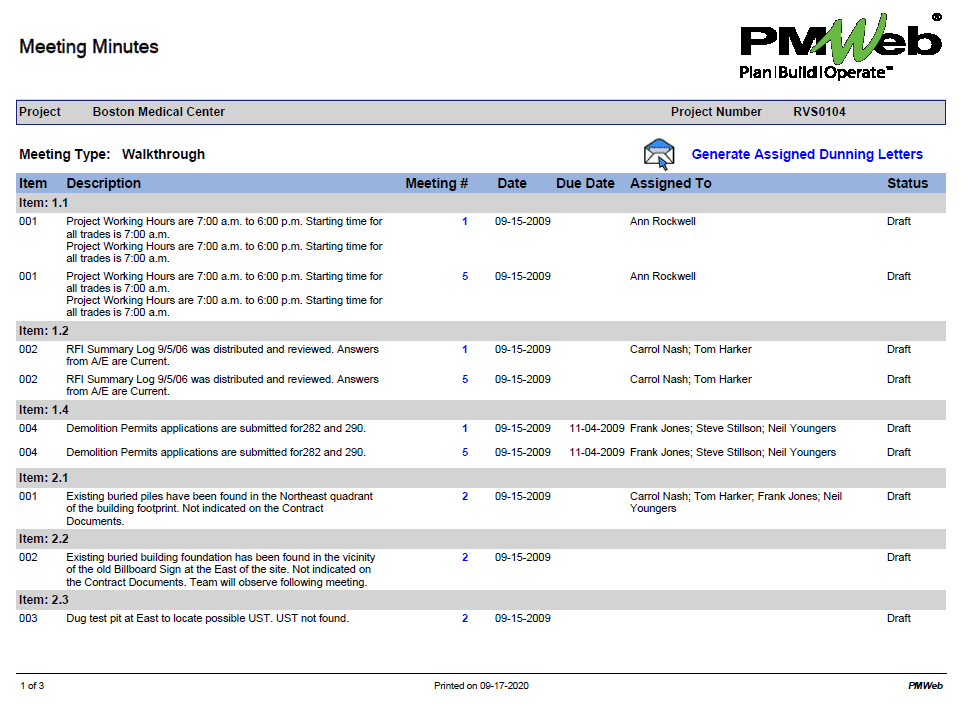Click Draft status of buried piles item
Screen dimensions: 965x705
[x=899, y=496]
